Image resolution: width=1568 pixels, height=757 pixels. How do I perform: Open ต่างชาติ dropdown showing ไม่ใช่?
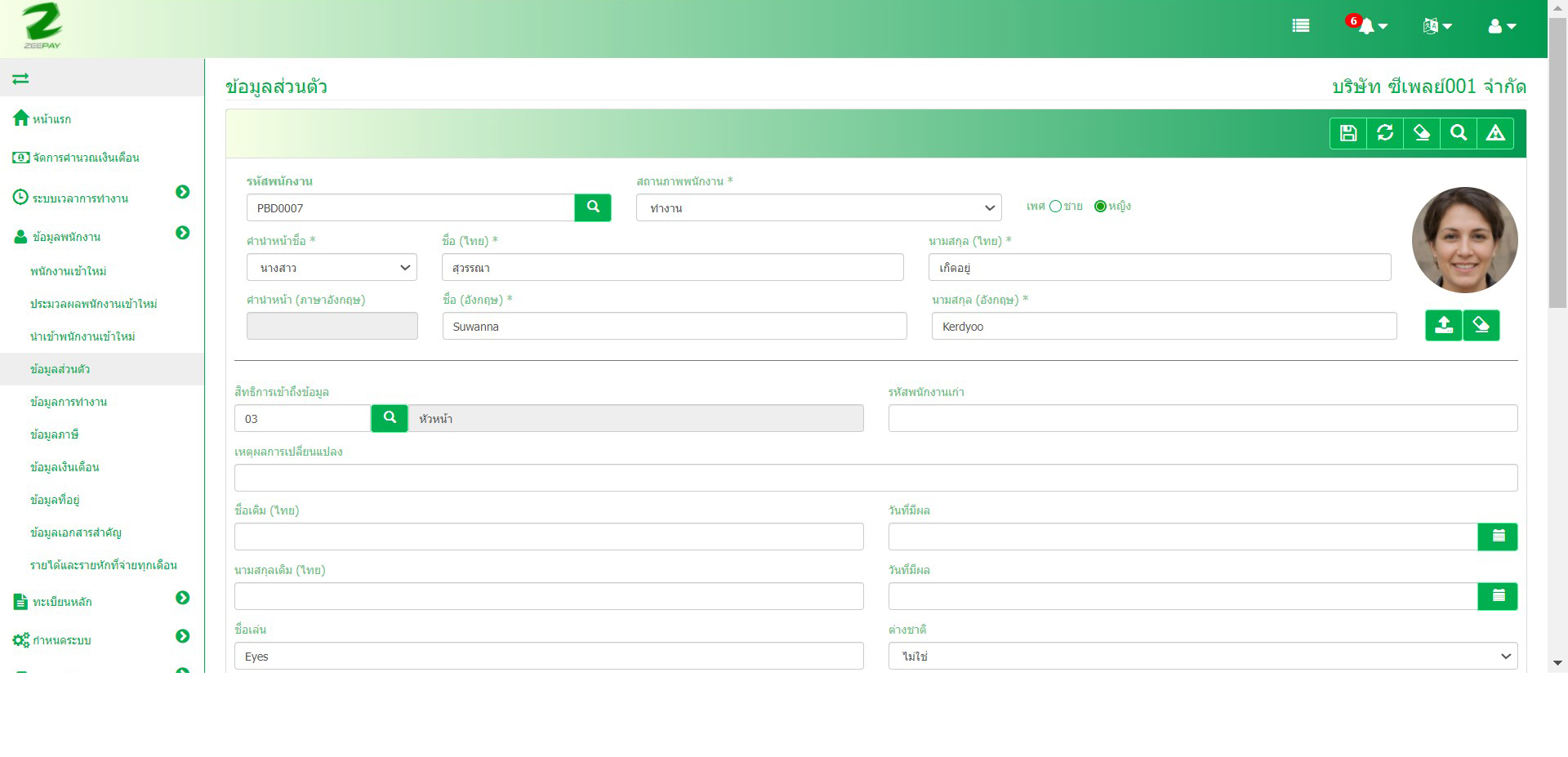coord(1203,656)
